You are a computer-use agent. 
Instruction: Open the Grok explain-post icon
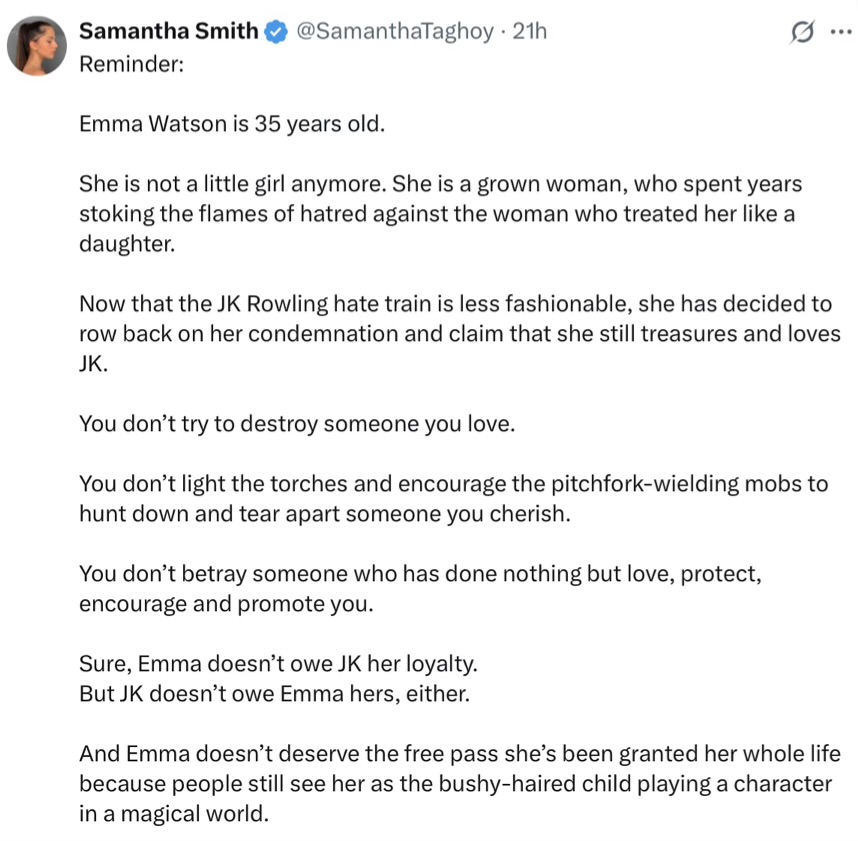pos(802,32)
